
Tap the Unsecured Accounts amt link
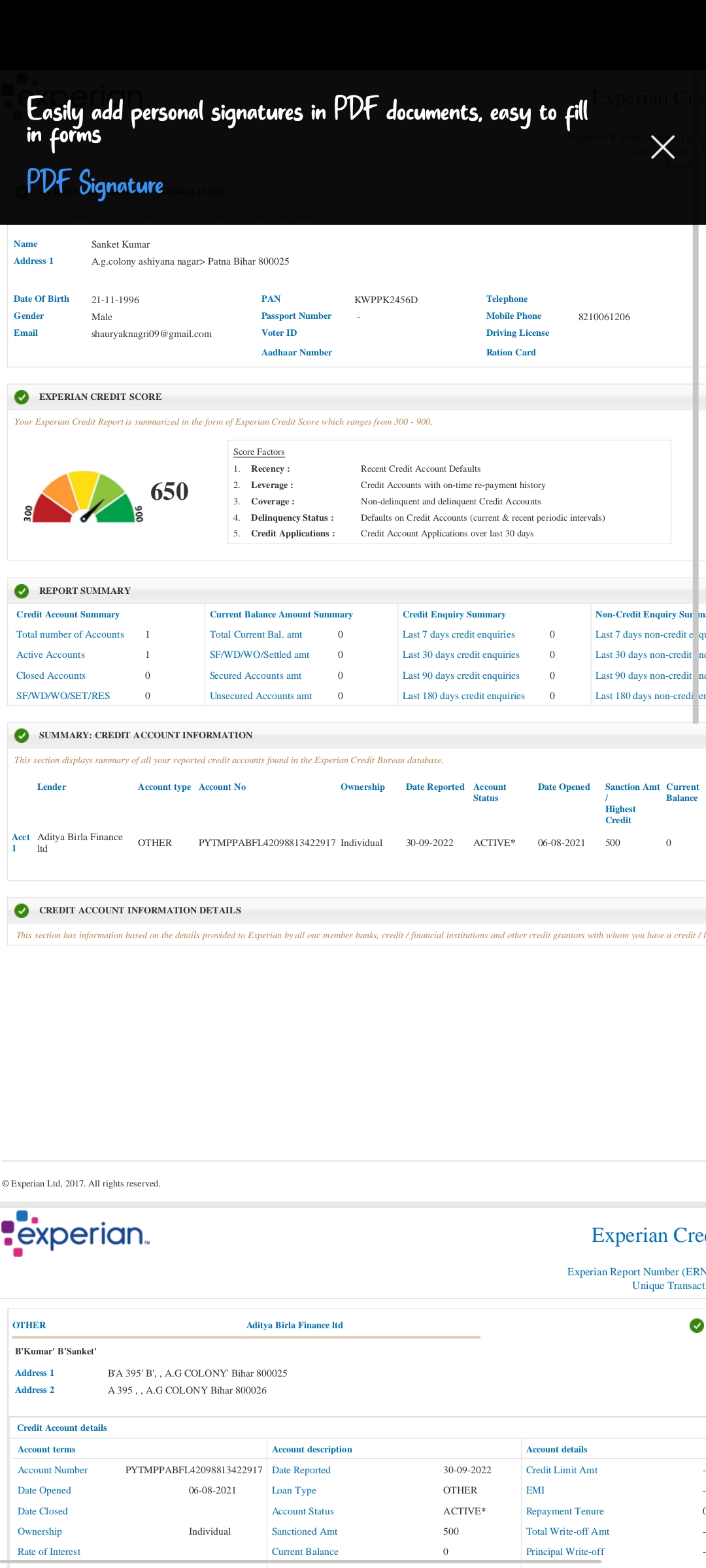(261, 696)
